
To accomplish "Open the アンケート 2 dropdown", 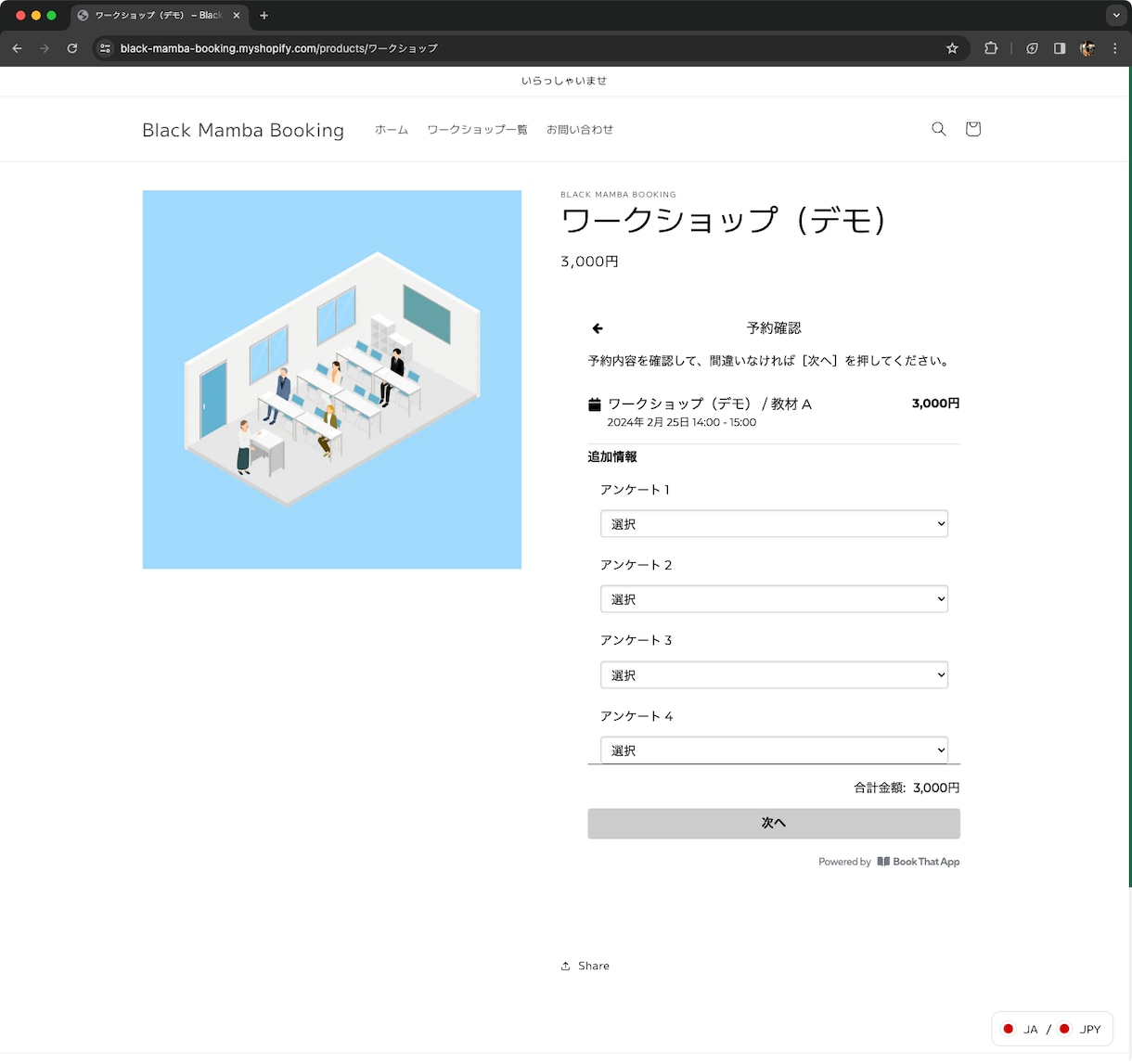I will (x=774, y=599).
